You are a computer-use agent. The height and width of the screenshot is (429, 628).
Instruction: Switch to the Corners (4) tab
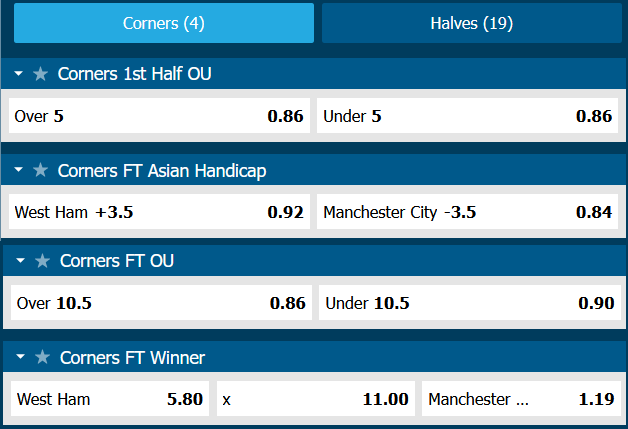[163, 23]
